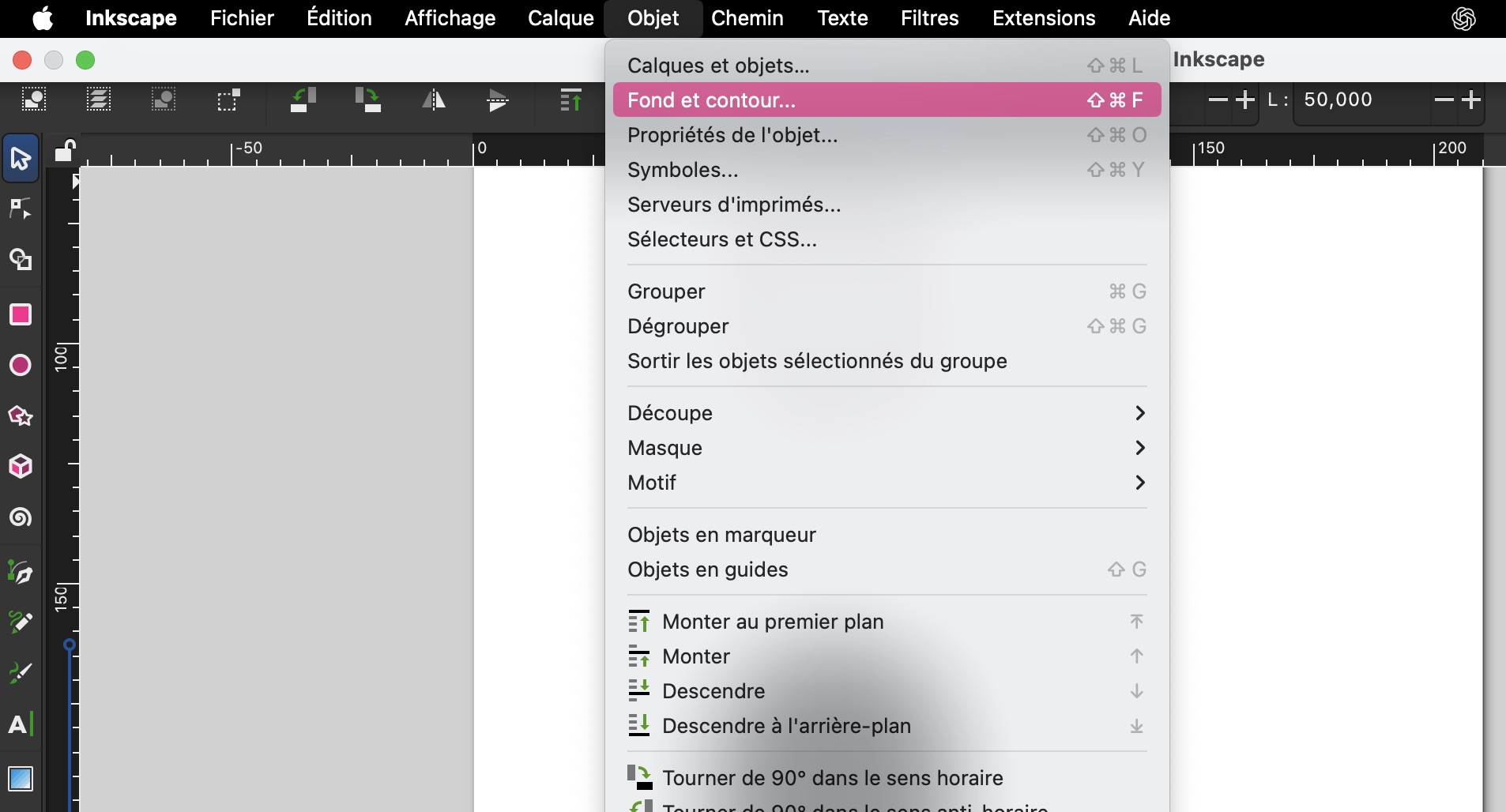1506x812 pixels.
Task: Increase the L value with plus button
Action: click(1471, 100)
